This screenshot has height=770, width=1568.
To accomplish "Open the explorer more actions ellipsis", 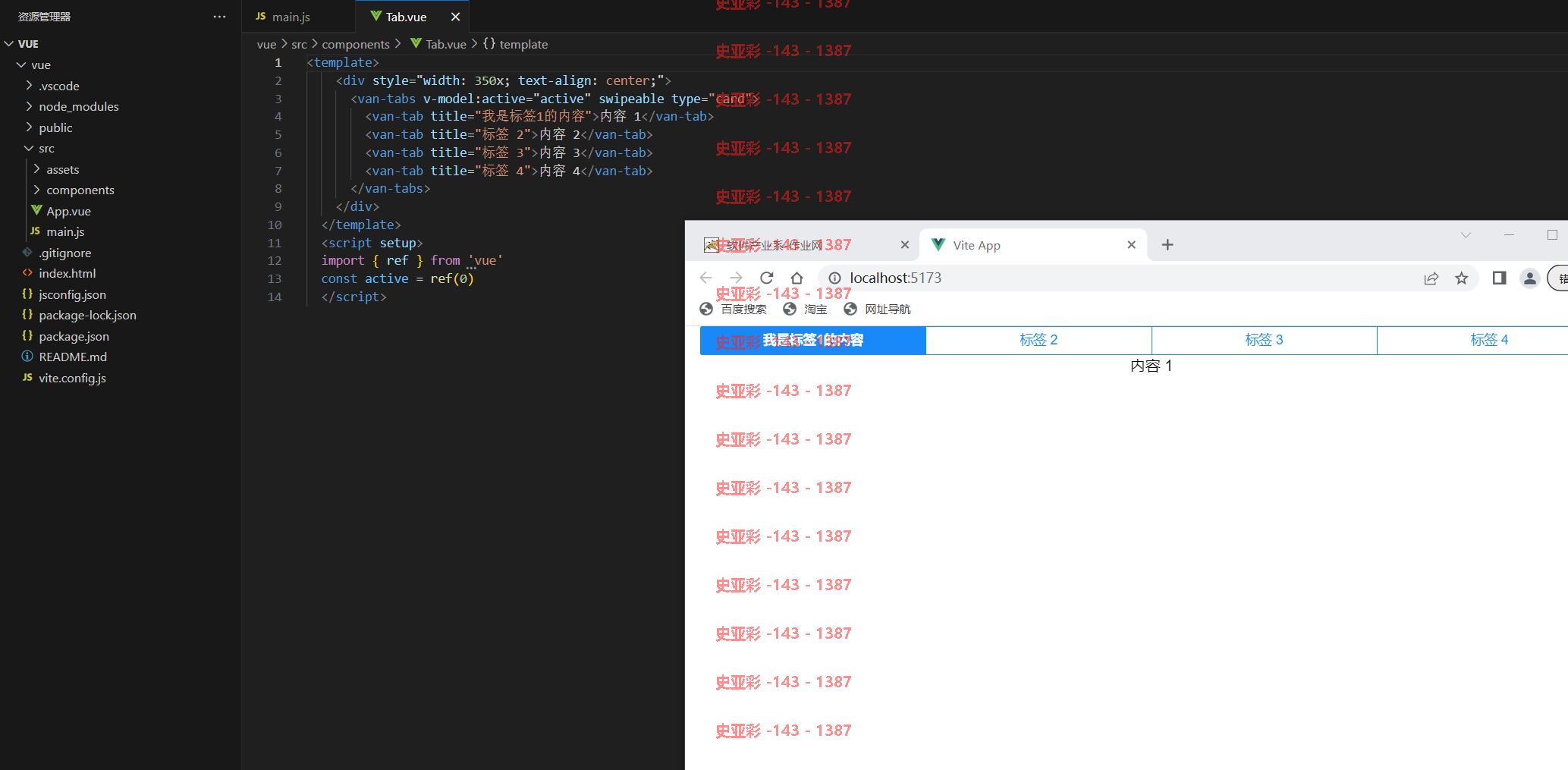I will point(219,17).
